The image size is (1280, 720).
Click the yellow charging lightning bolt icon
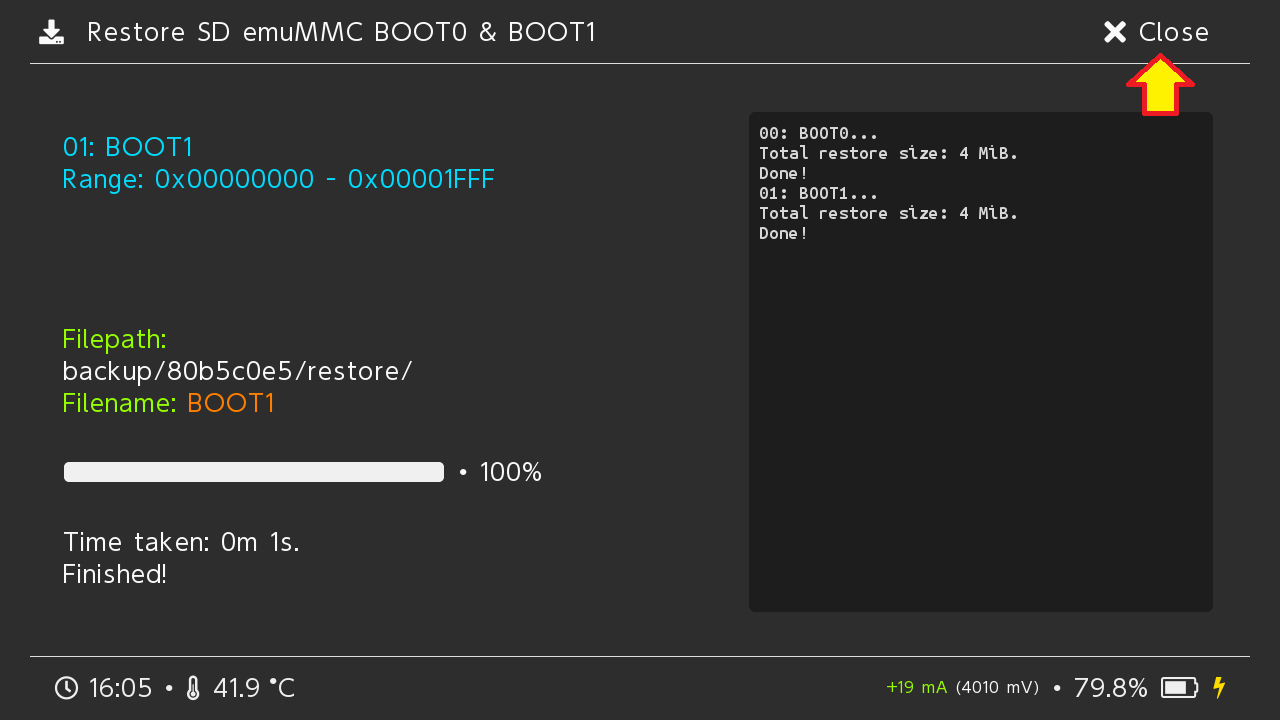1218,688
